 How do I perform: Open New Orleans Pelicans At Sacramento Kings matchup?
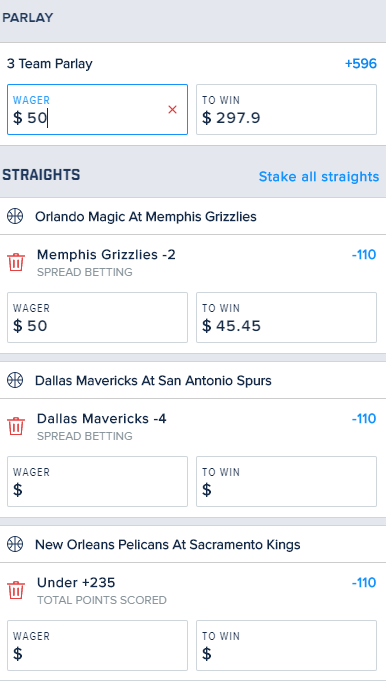(x=168, y=544)
